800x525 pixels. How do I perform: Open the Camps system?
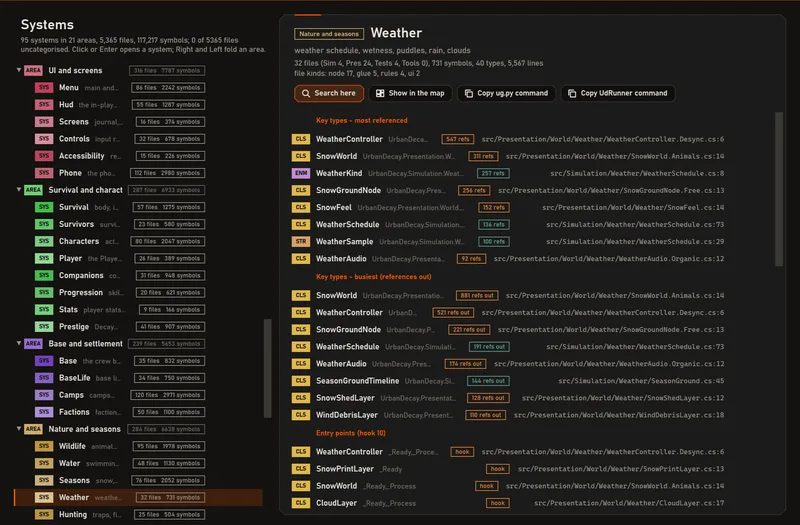tap(138, 395)
